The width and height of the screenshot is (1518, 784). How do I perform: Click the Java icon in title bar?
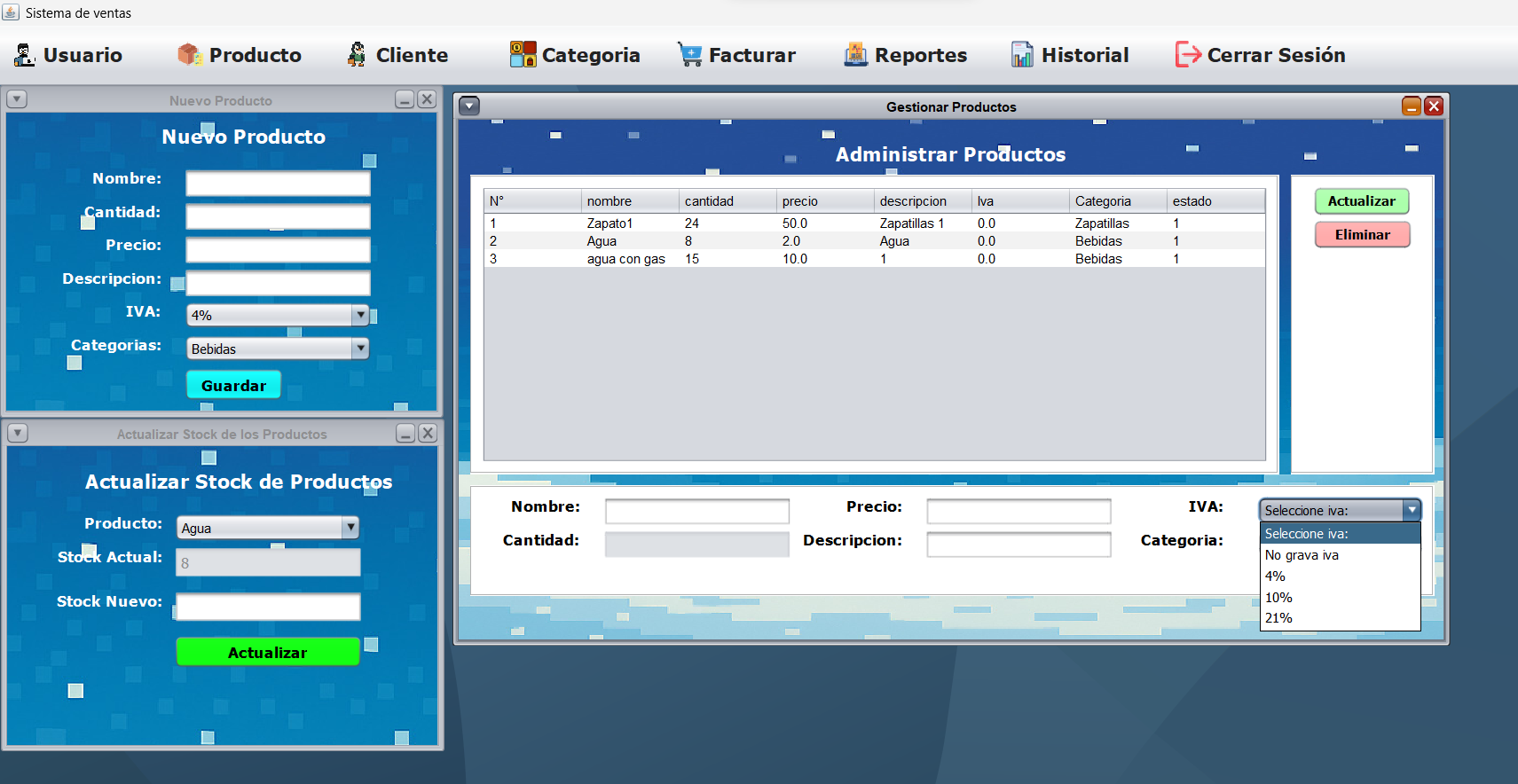11,12
